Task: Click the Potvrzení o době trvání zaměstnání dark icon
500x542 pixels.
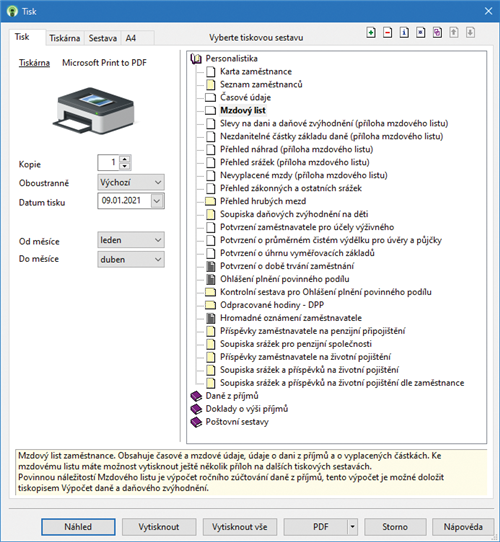Action: [210, 266]
